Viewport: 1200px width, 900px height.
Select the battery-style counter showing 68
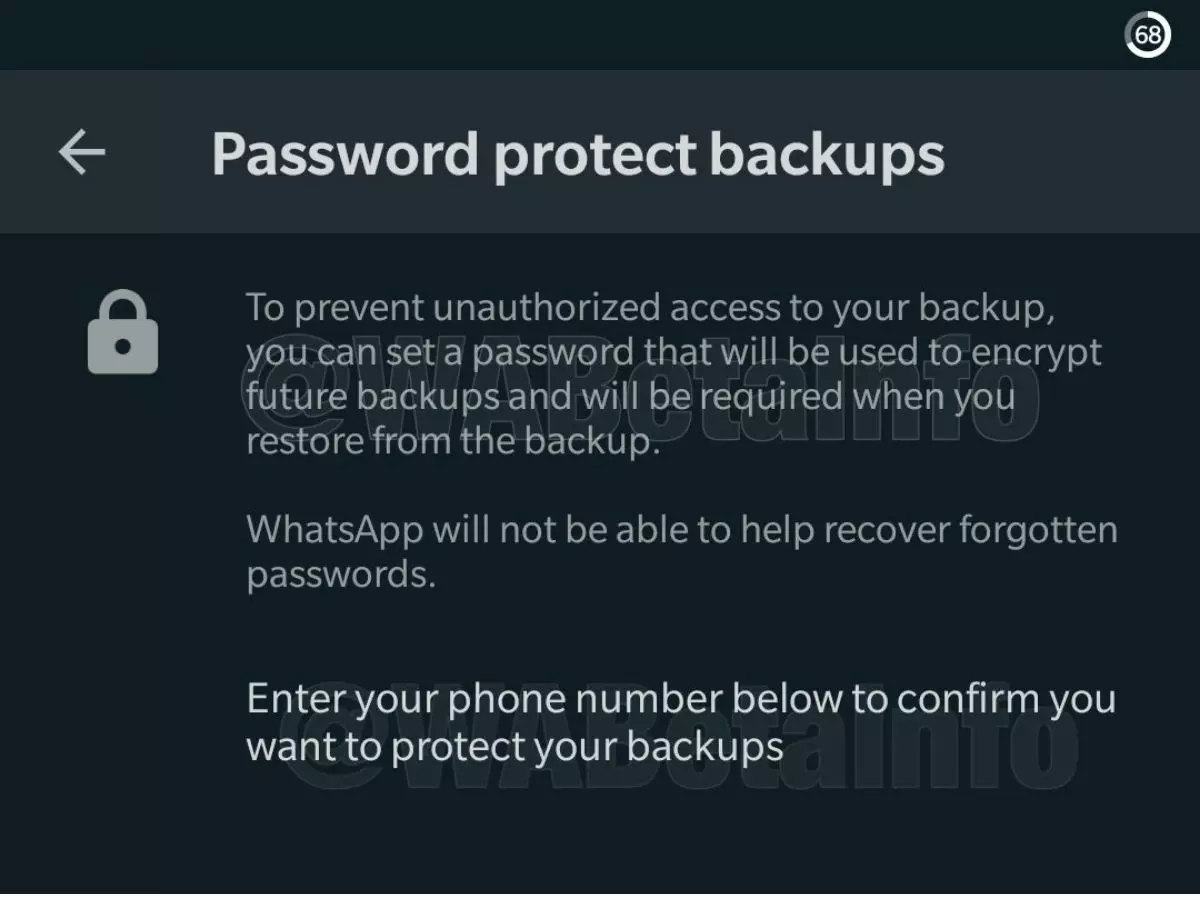click(1146, 34)
